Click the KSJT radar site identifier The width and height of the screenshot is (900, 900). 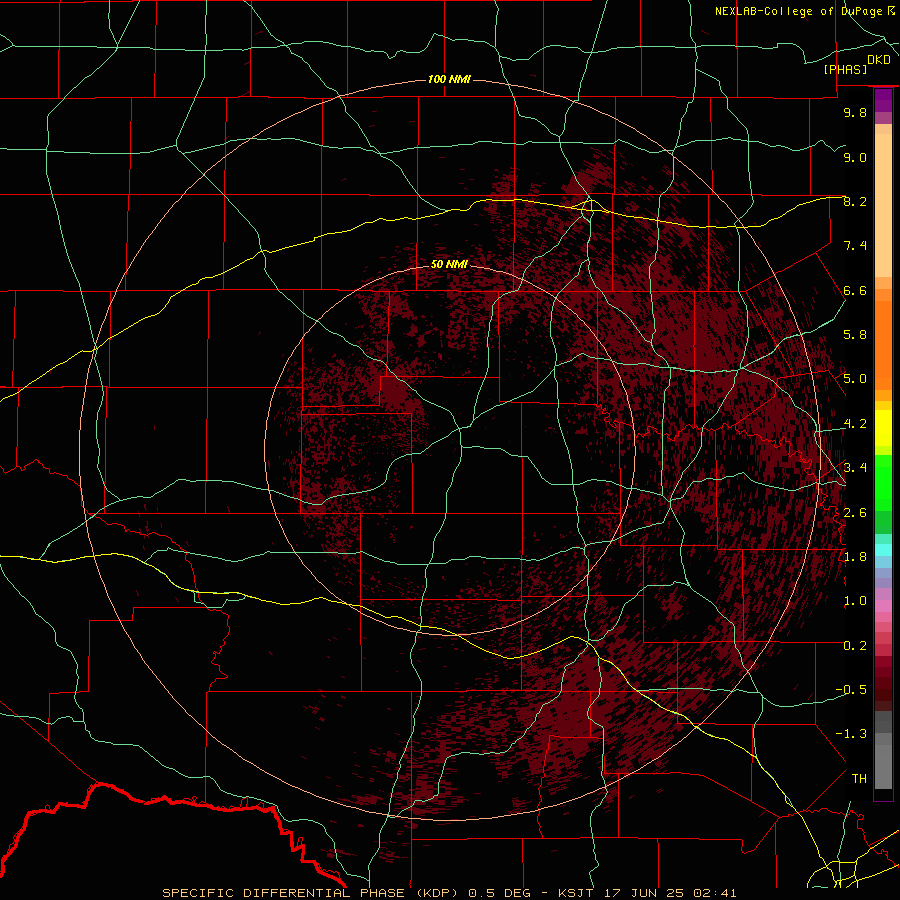(577, 893)
